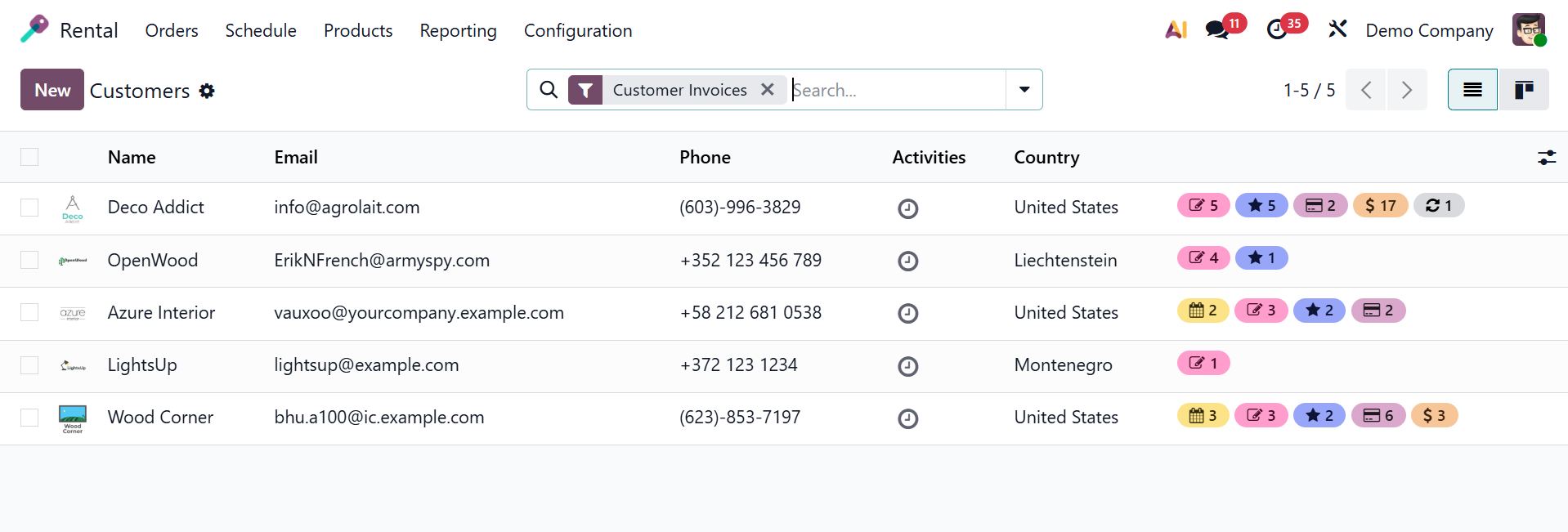Click the Customers settings gear icon
This screenshot has height=532, width=1568.
click(208, 91)
